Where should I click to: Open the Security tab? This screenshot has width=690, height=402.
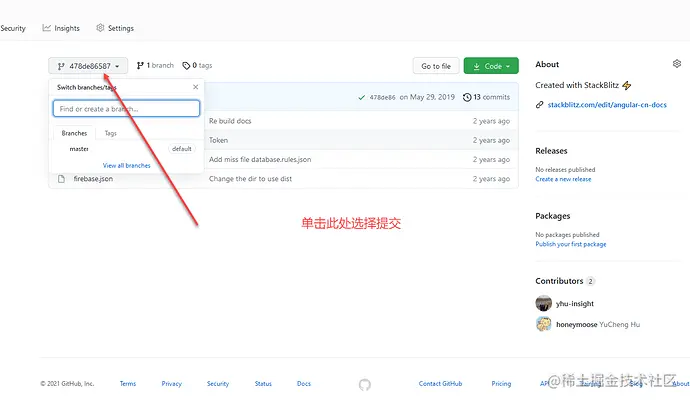[13, 28]
